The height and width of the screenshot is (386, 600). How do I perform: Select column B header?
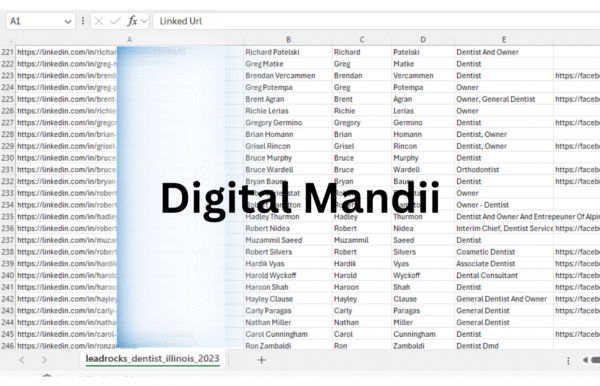click(x=288, y=40)
